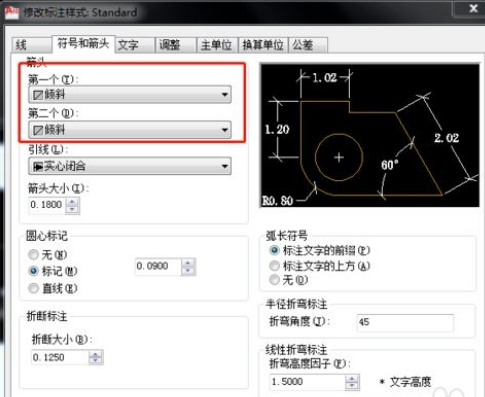Switch to 换算单位 tab
This screenshot has height=397, width=485.
[263, 45]
